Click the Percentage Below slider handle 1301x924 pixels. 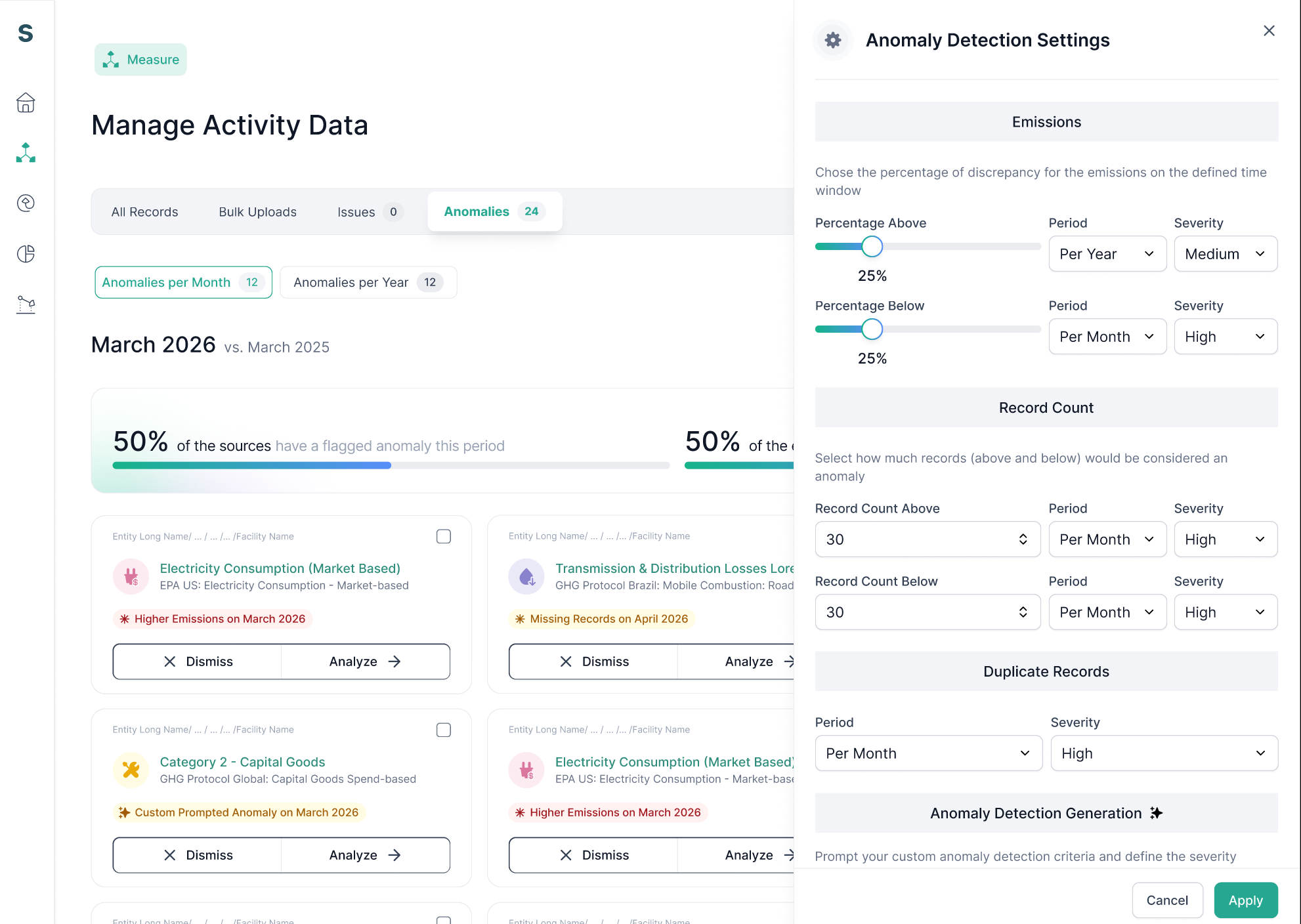tap(872, 329)
